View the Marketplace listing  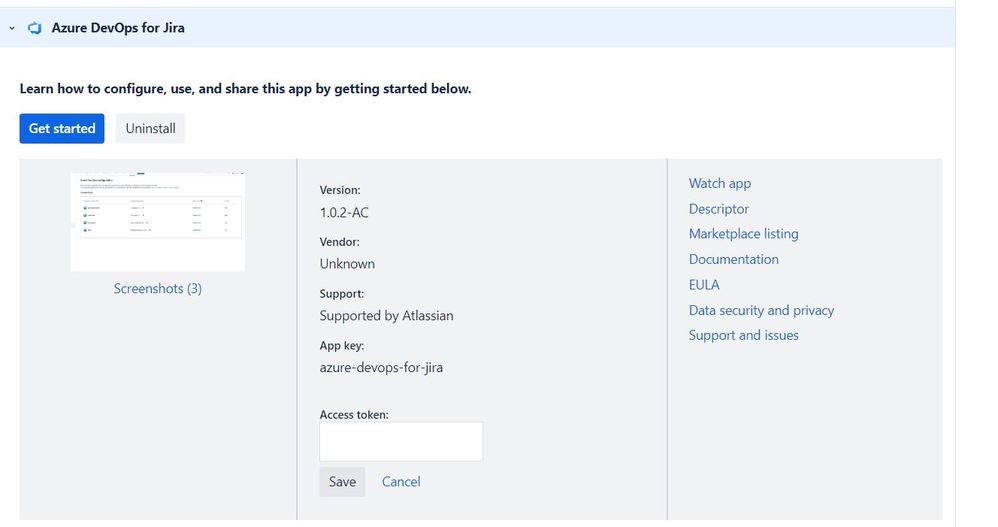pos(743,234)
